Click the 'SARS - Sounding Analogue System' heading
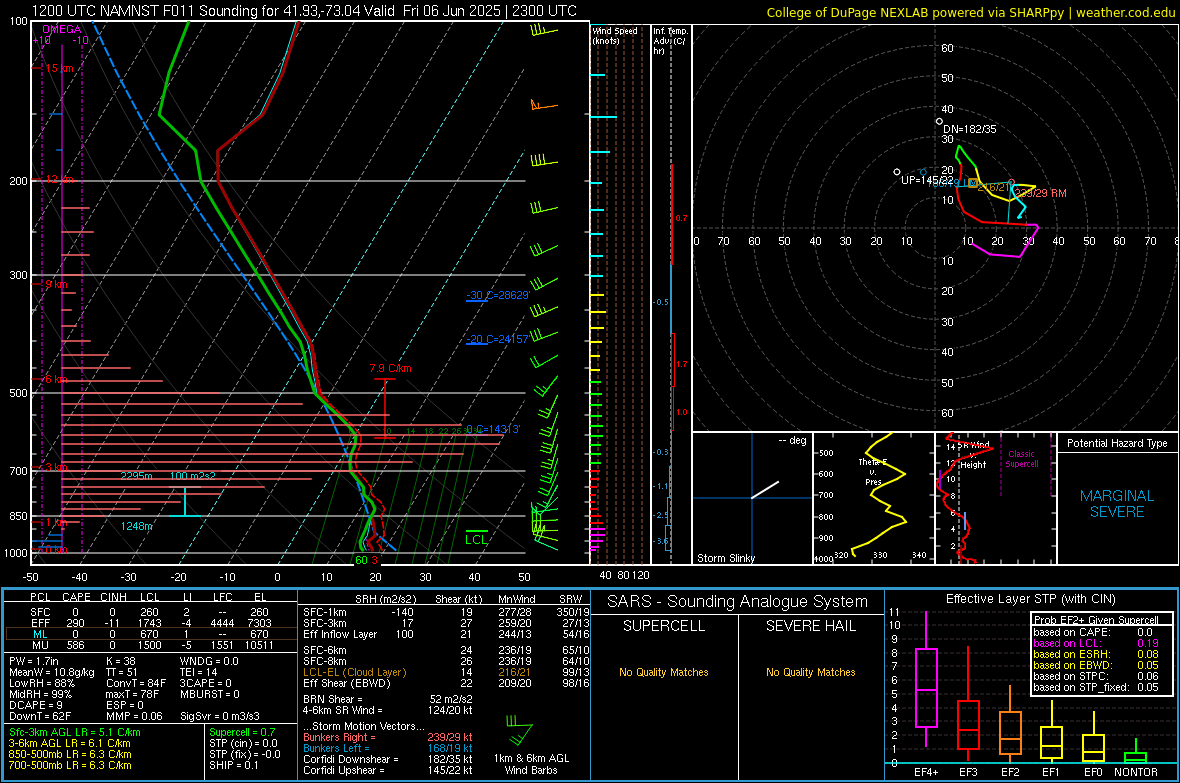This screenshot has width=1180, height=783. (x=738, y=602)
